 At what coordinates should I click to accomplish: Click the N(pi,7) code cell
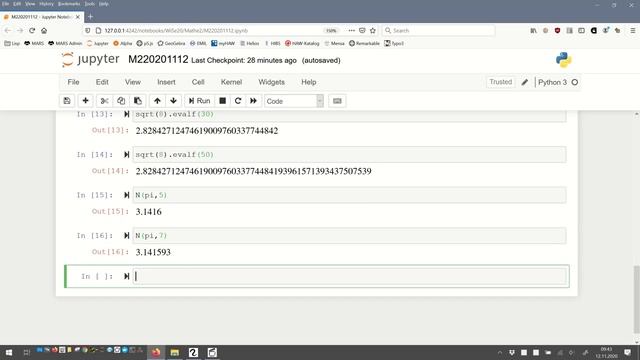click(349, 236)
